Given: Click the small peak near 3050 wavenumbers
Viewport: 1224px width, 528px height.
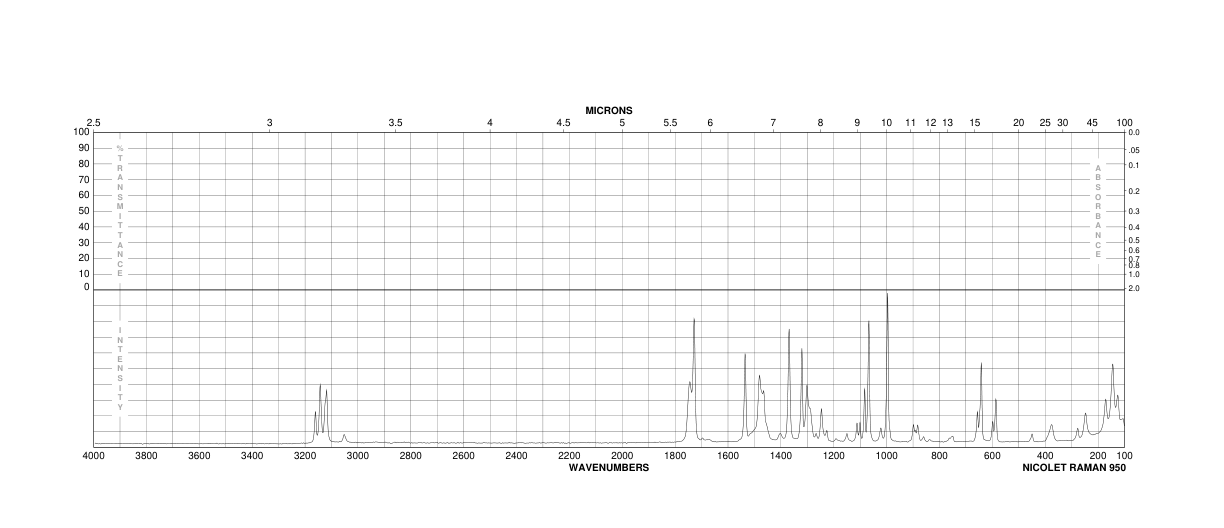Looking at the screenshot, I should [x=344, y=438].
